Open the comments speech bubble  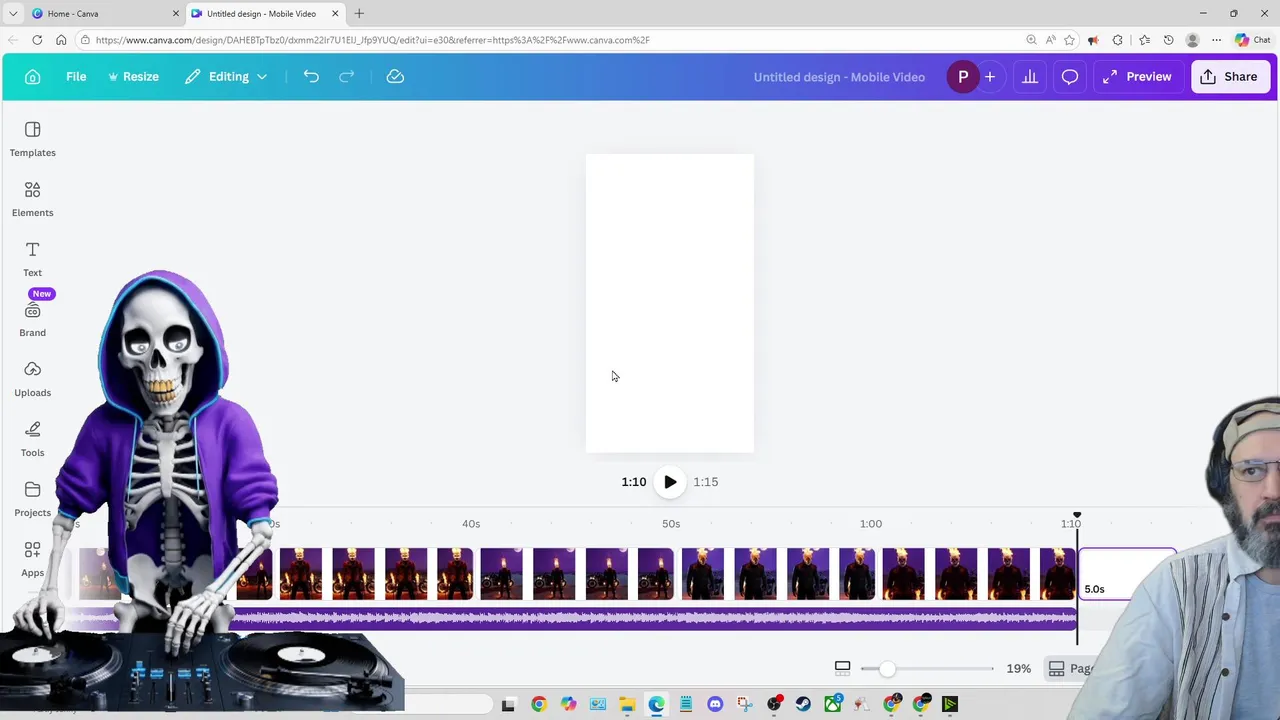click(1070, 77)
